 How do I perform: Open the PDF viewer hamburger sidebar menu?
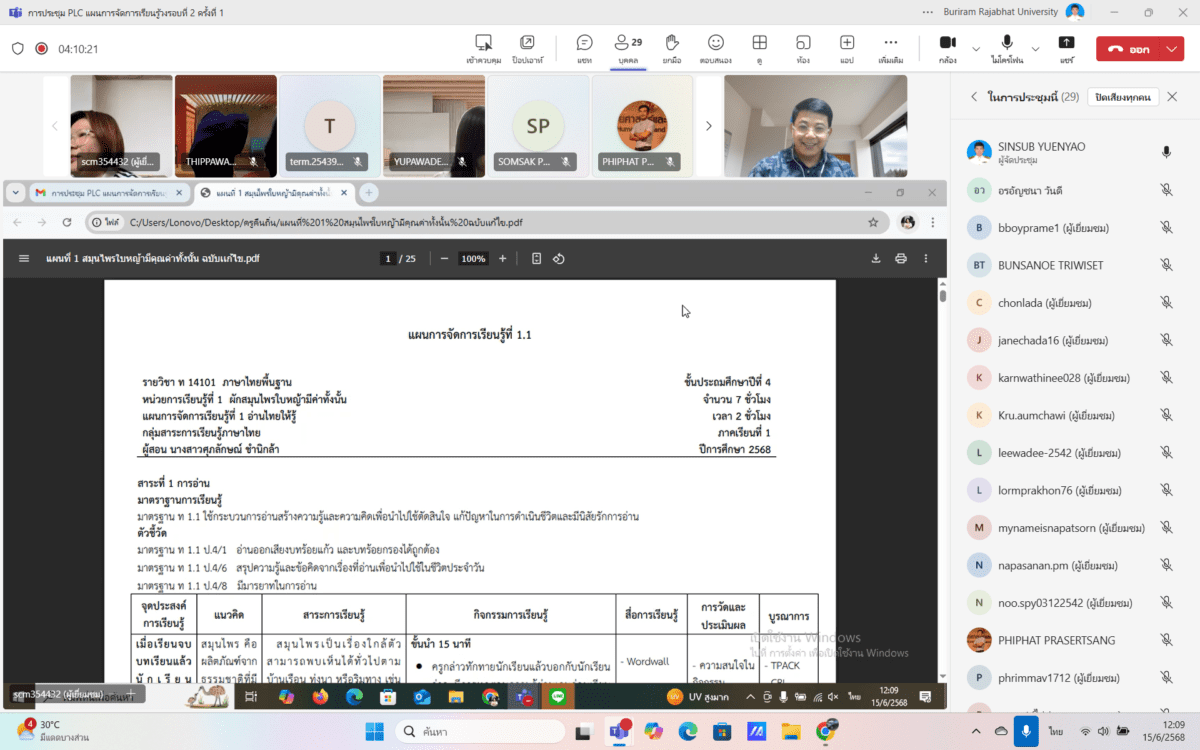(24, 258)
